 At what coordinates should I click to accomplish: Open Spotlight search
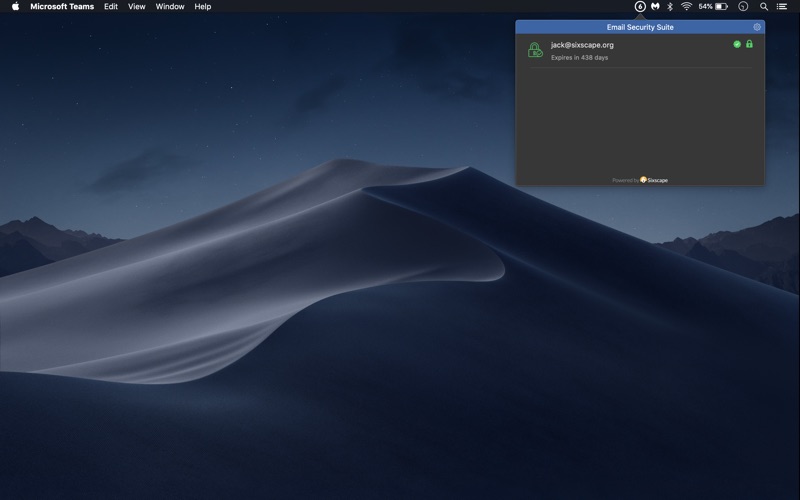click(x=764, y=7)
